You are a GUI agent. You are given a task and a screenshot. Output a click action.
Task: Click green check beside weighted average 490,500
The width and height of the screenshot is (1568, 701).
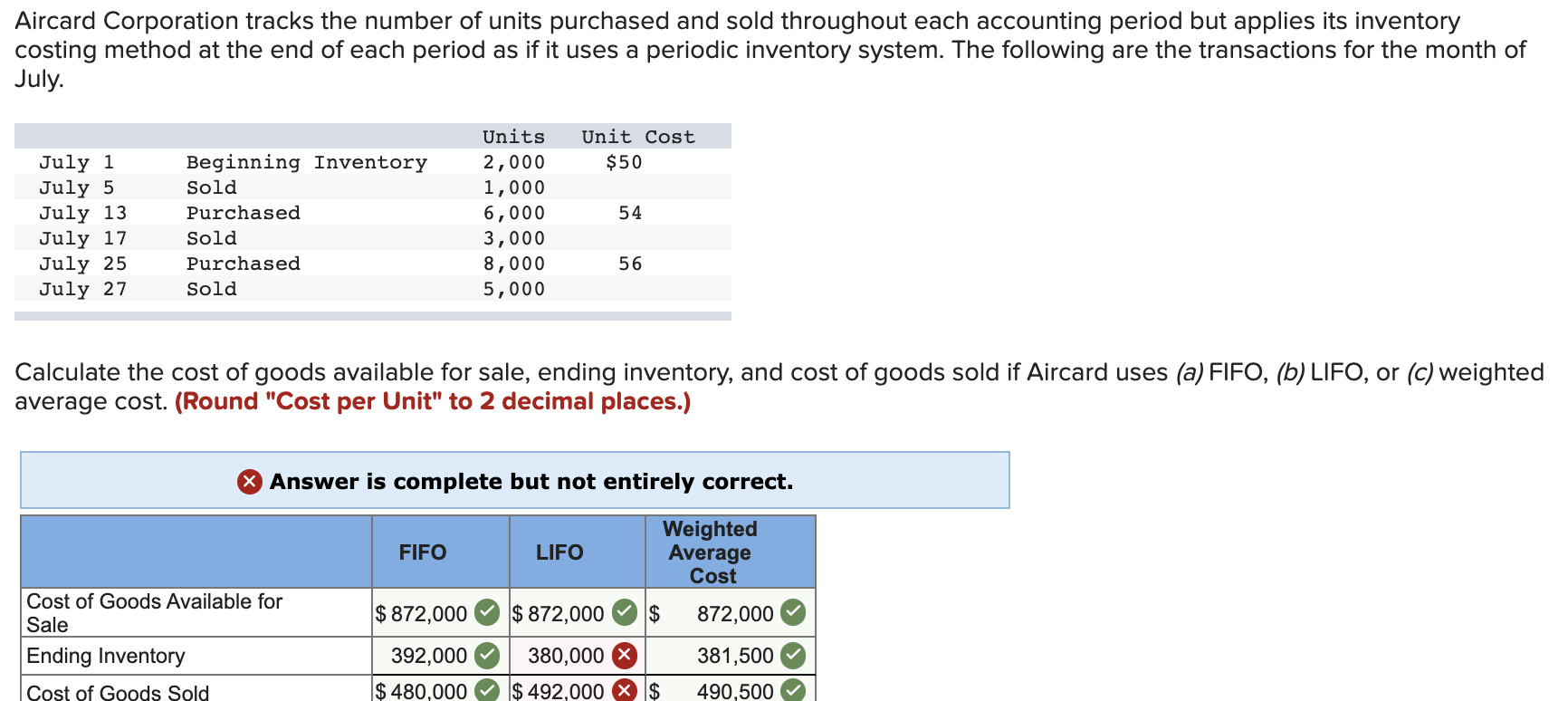[x=793, y=691]
